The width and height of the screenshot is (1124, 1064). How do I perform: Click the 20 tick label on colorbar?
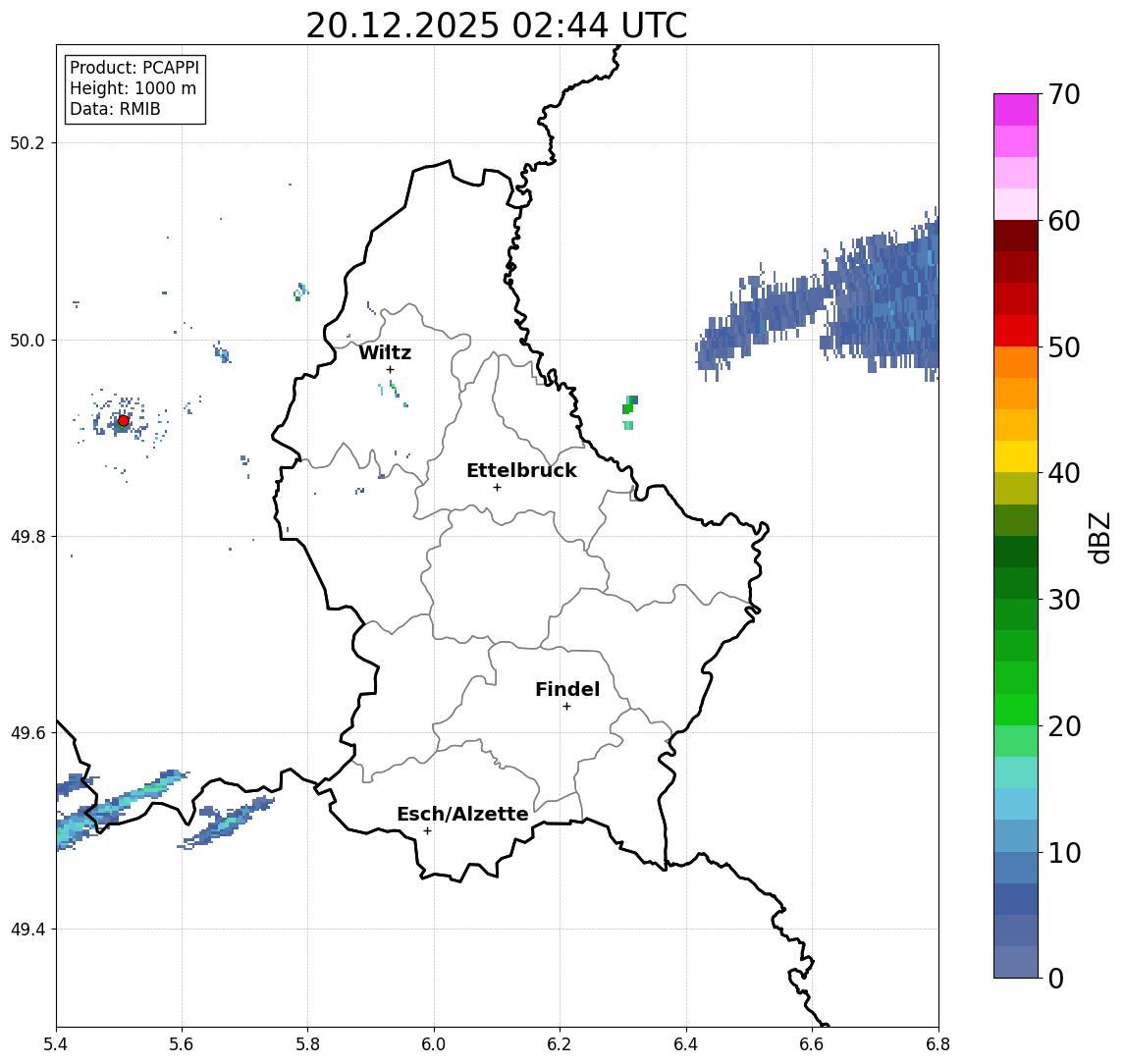pyautogui.click(x=1064, y=725)
